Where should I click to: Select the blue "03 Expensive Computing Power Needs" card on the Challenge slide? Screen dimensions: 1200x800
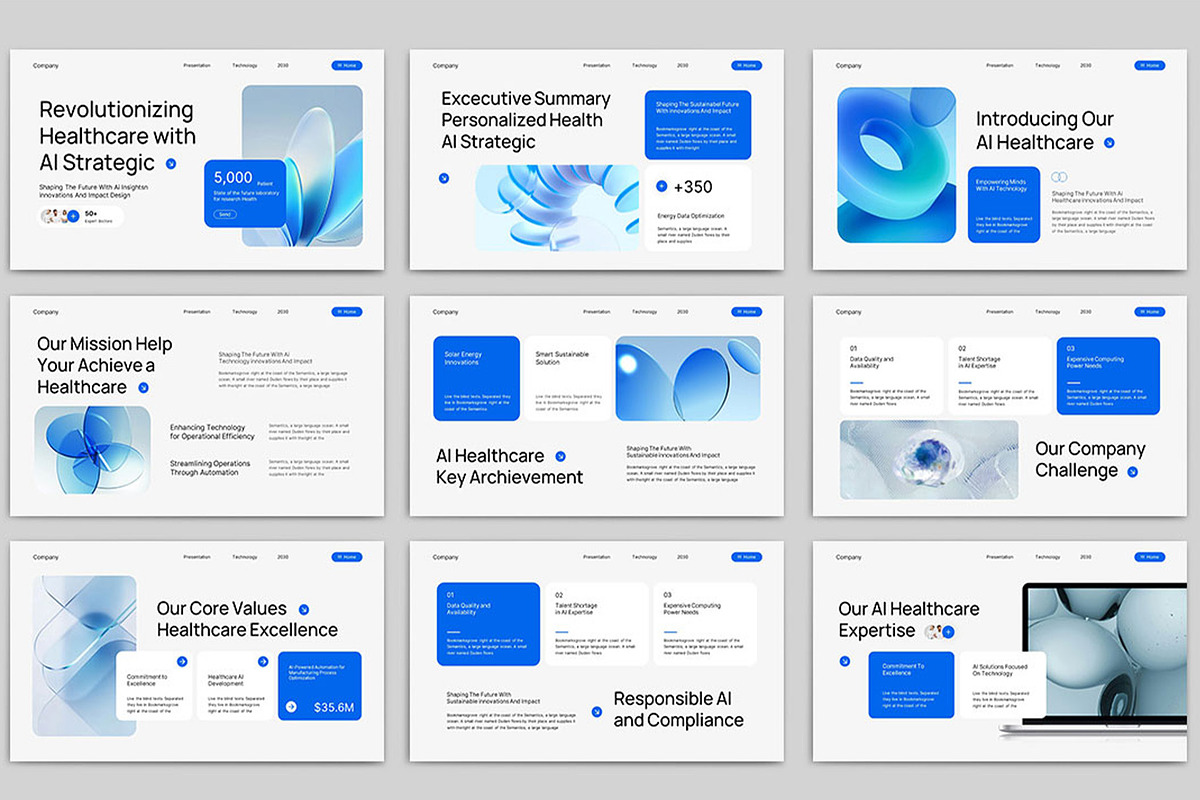pyautogui.click(x=1108, y=376)
